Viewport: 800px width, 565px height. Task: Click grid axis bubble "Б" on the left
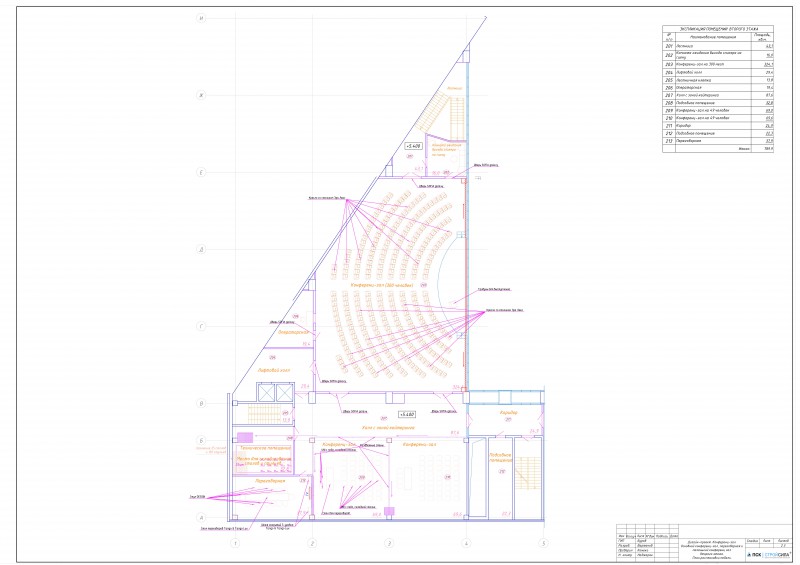coord(201,440)
